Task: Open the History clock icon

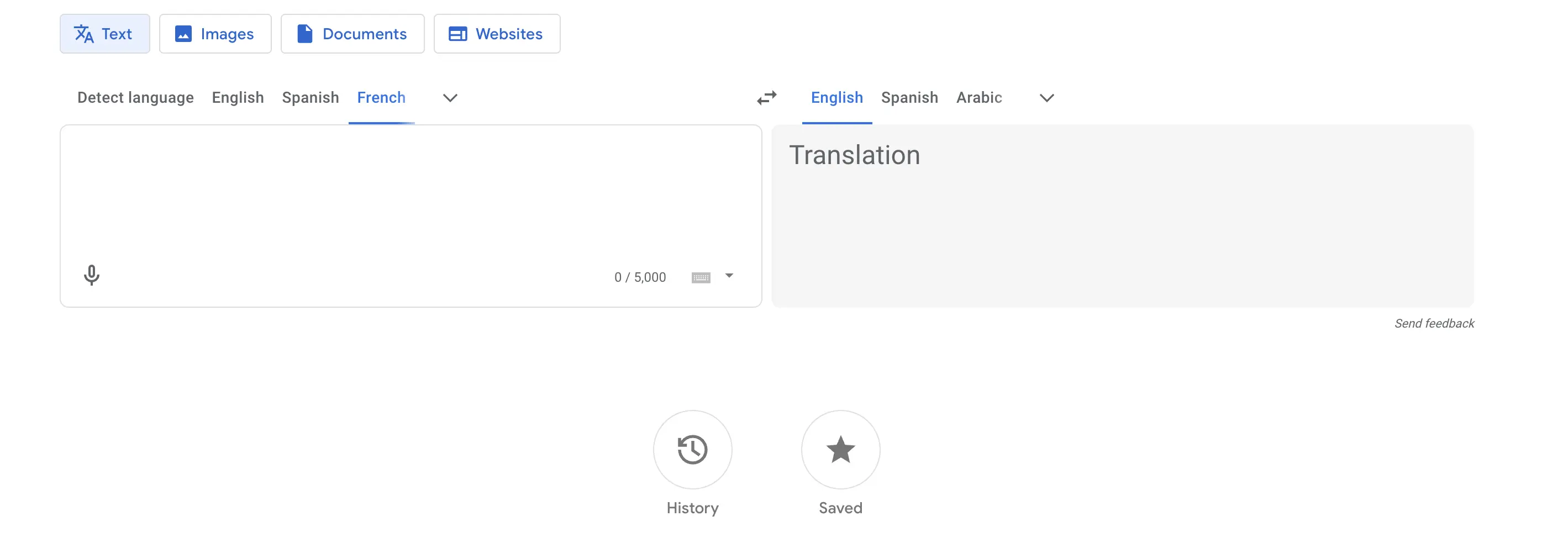Action: [692, 450]
